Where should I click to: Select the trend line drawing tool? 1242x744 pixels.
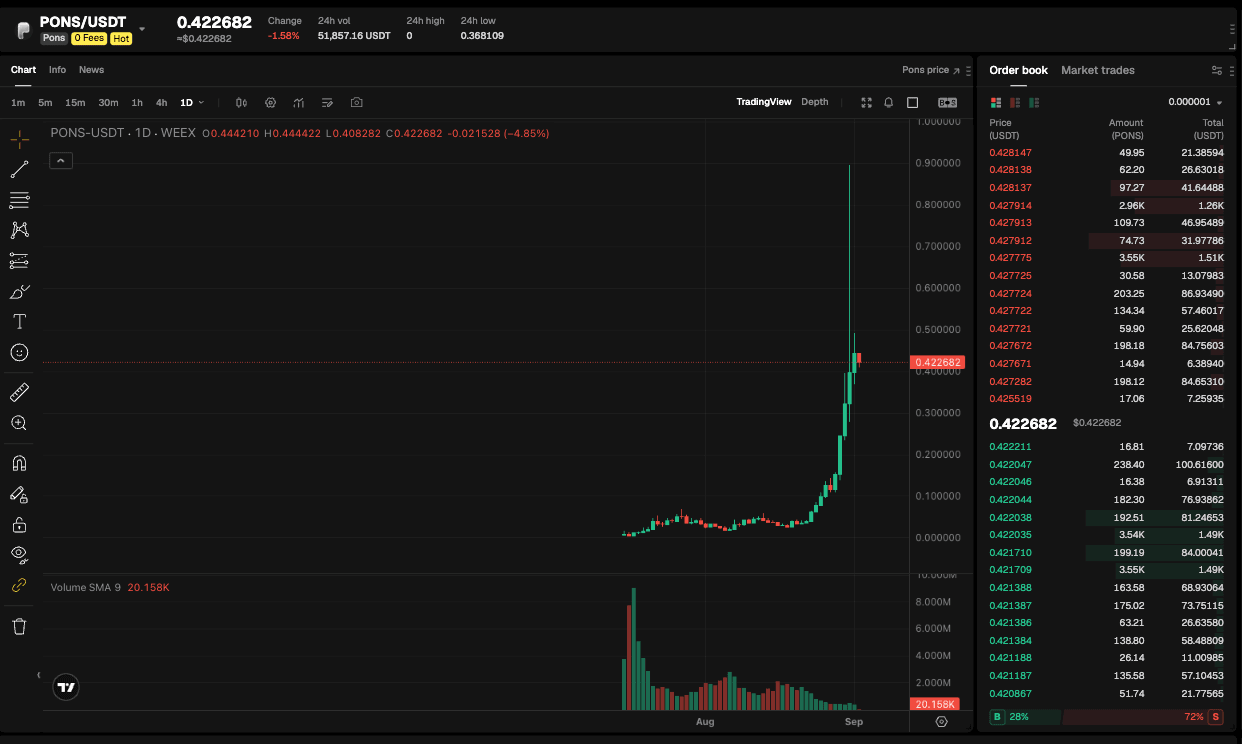19,169
